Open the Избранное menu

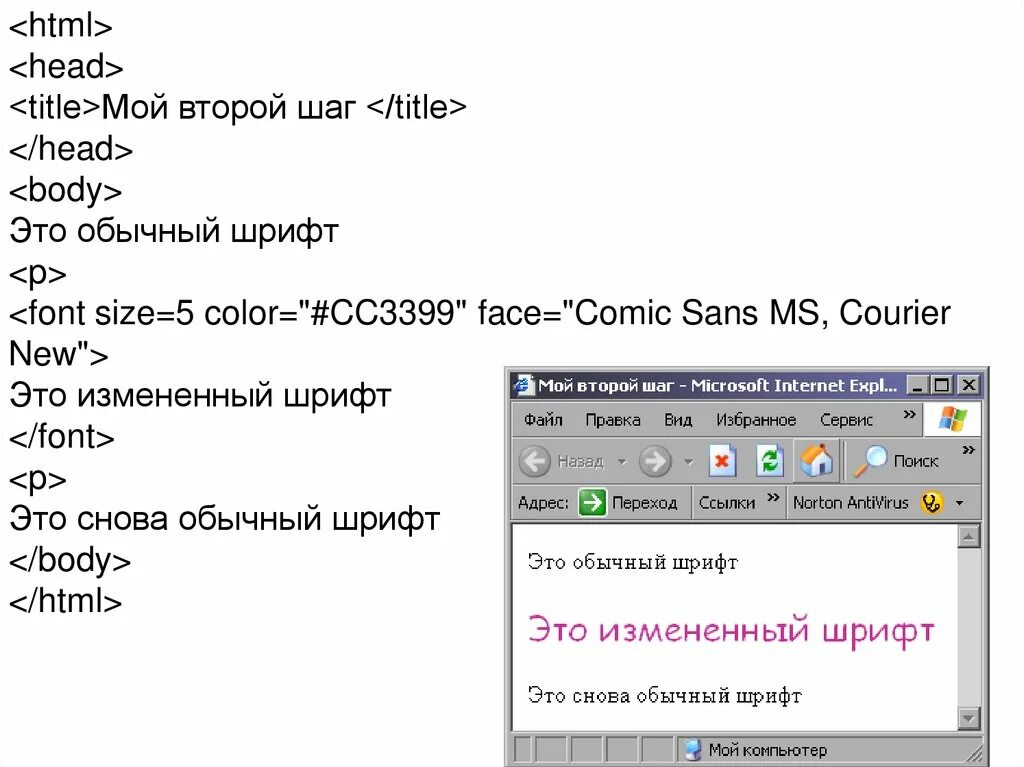[x=756, y=419]
